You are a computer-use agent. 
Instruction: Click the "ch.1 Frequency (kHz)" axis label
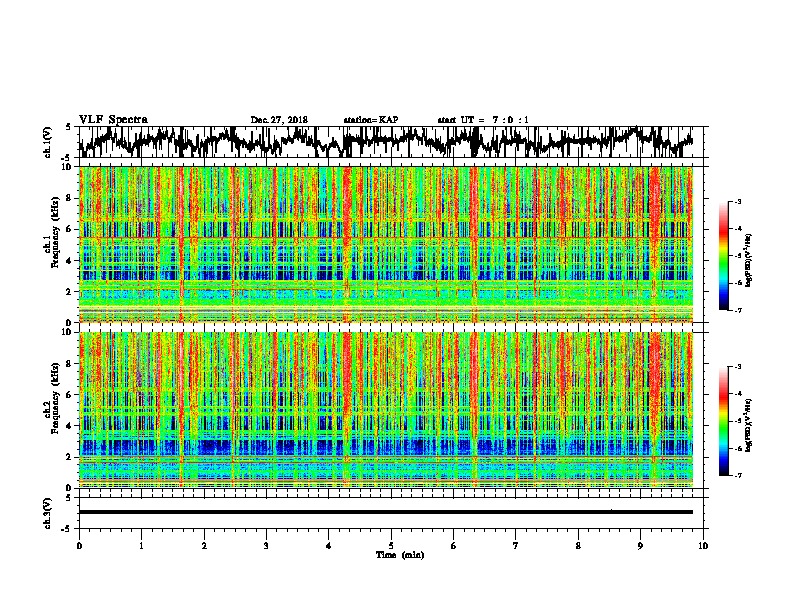52,233
